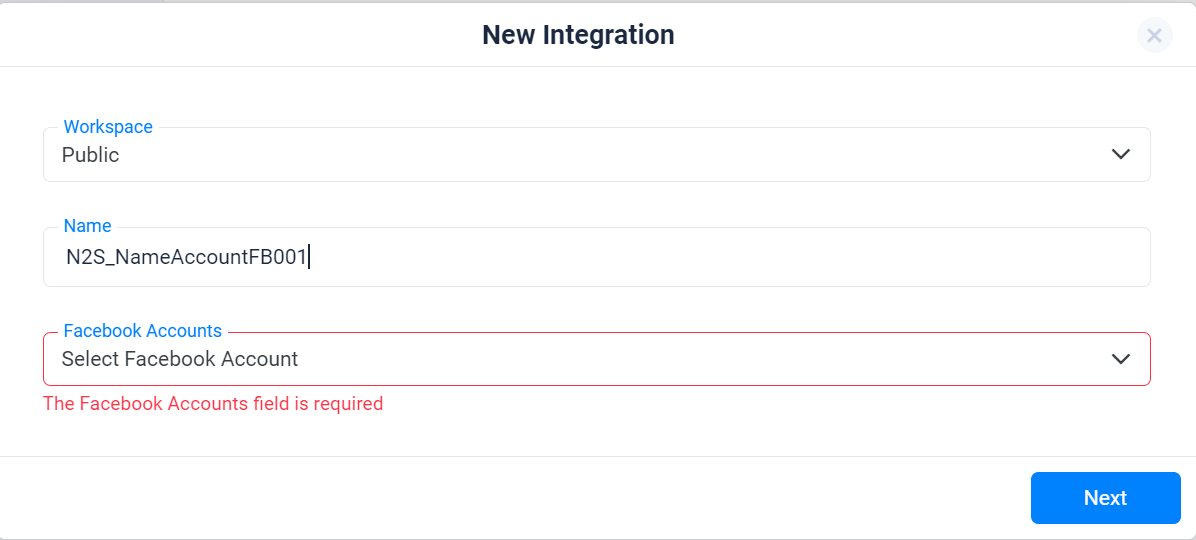The height and width of the screenshot is (540, 1196).
Task: Open the Workspace combo box
Action: 596,154
